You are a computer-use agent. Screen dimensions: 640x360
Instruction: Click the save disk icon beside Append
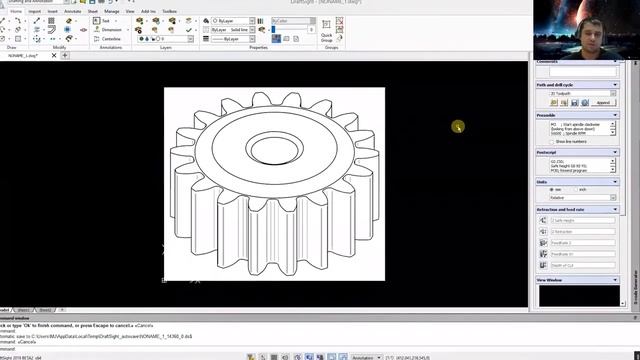point(574,103)
